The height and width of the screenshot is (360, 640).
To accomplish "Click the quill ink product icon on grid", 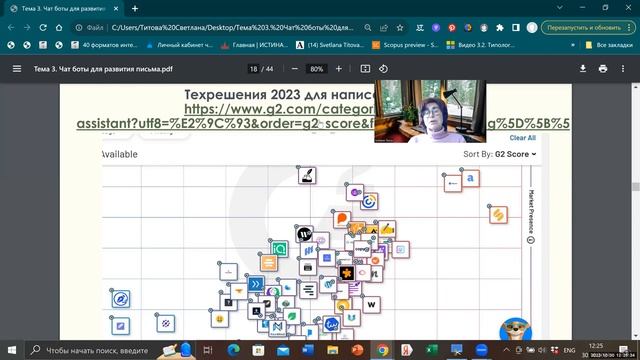I will point(307,176).
